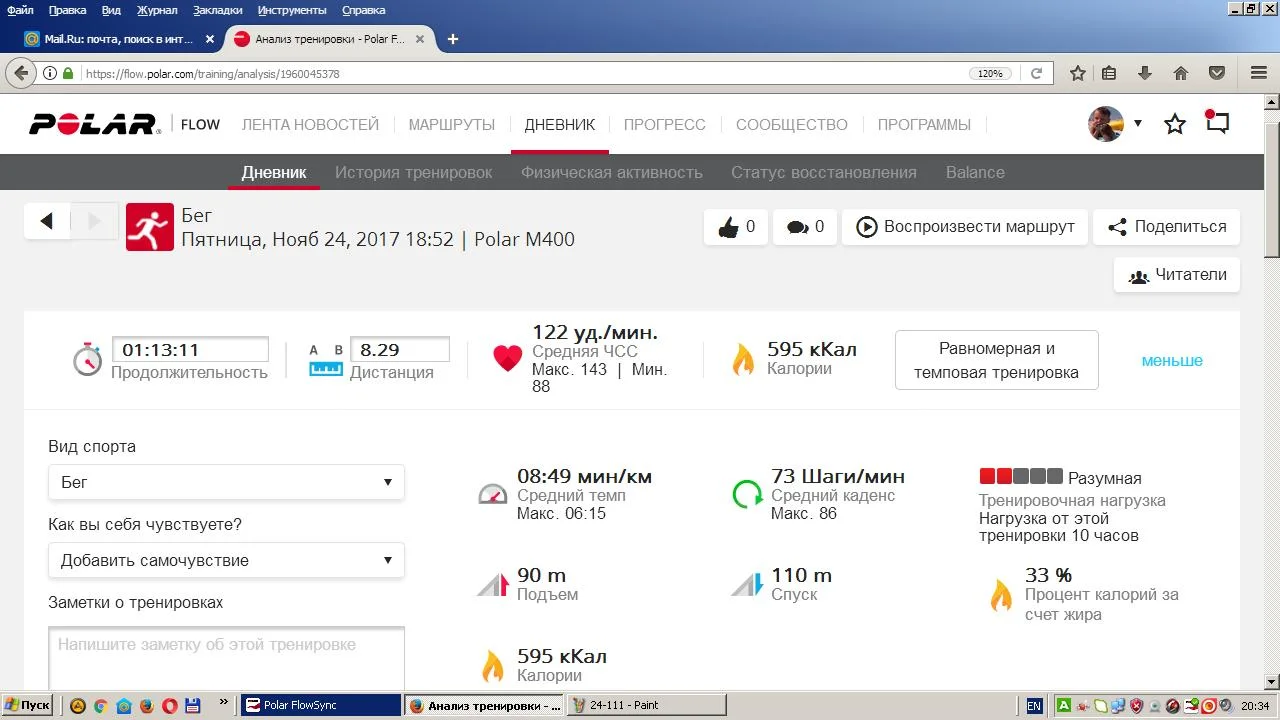
Task: Launch Firefox from quick launch bar
Action: [x=146, y=705]
